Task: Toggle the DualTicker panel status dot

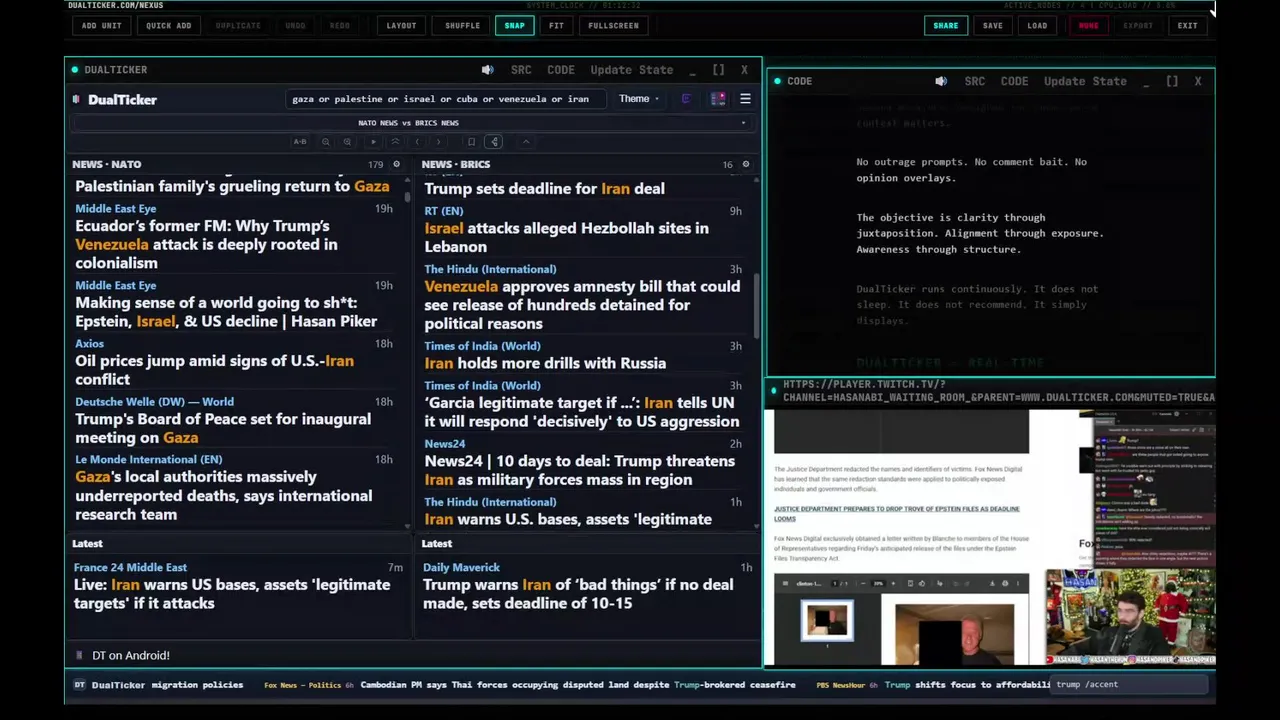Action: tap(75, 70)
